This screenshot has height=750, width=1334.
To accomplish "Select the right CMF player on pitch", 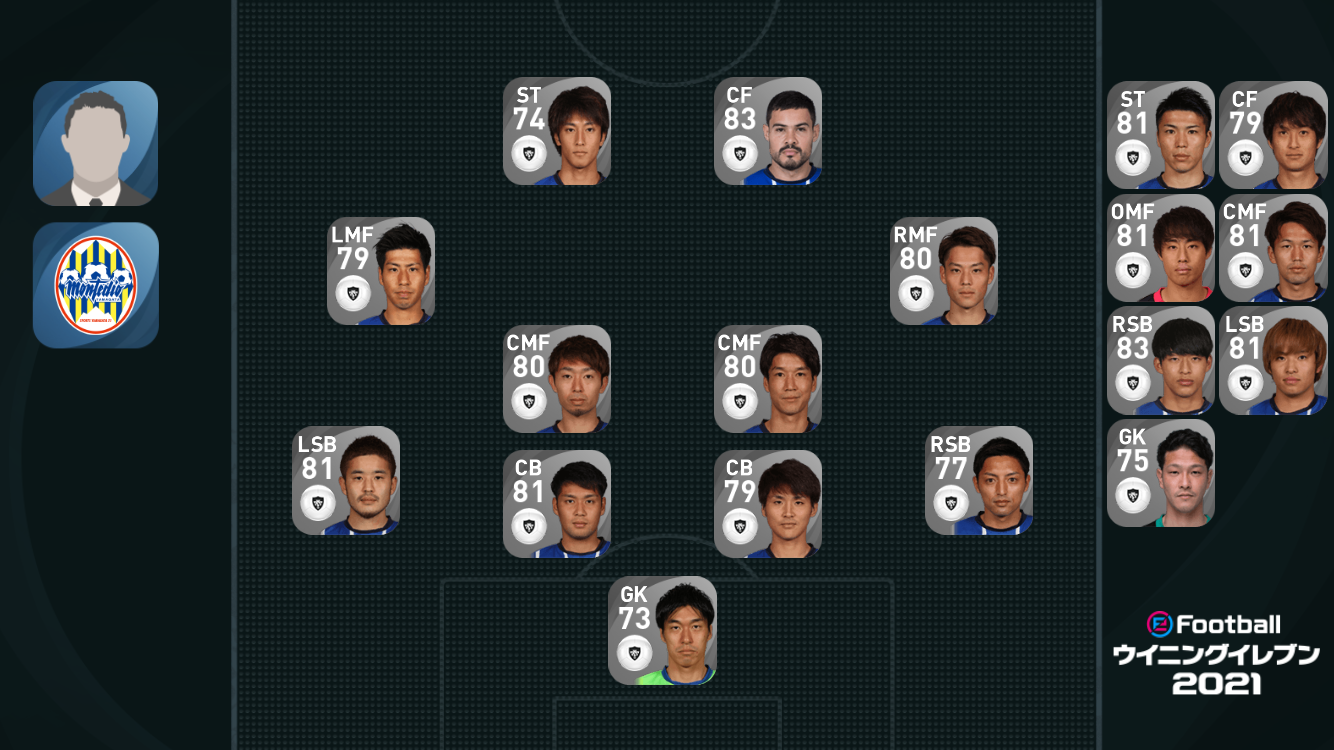I will click(768, 379).
